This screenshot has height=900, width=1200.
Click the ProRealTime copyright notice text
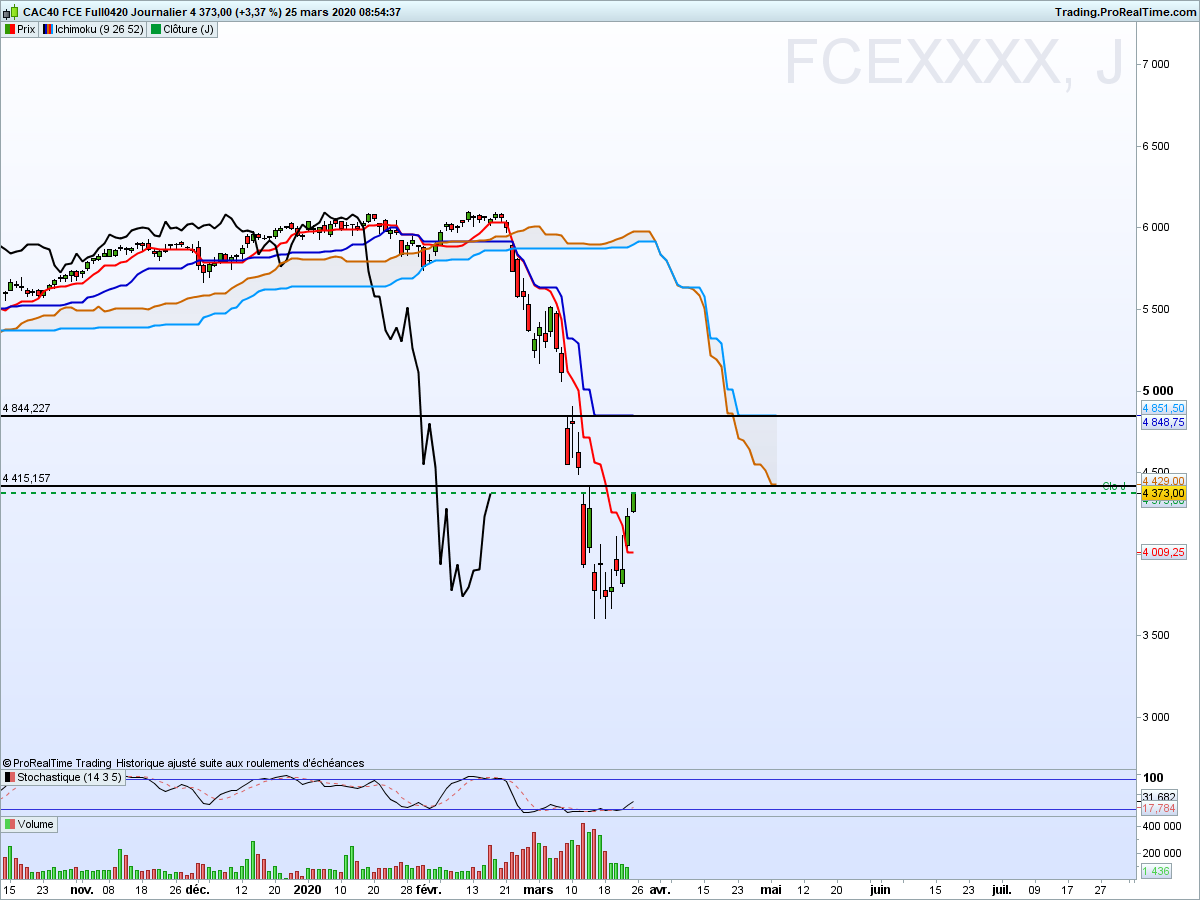pos(183,763)
